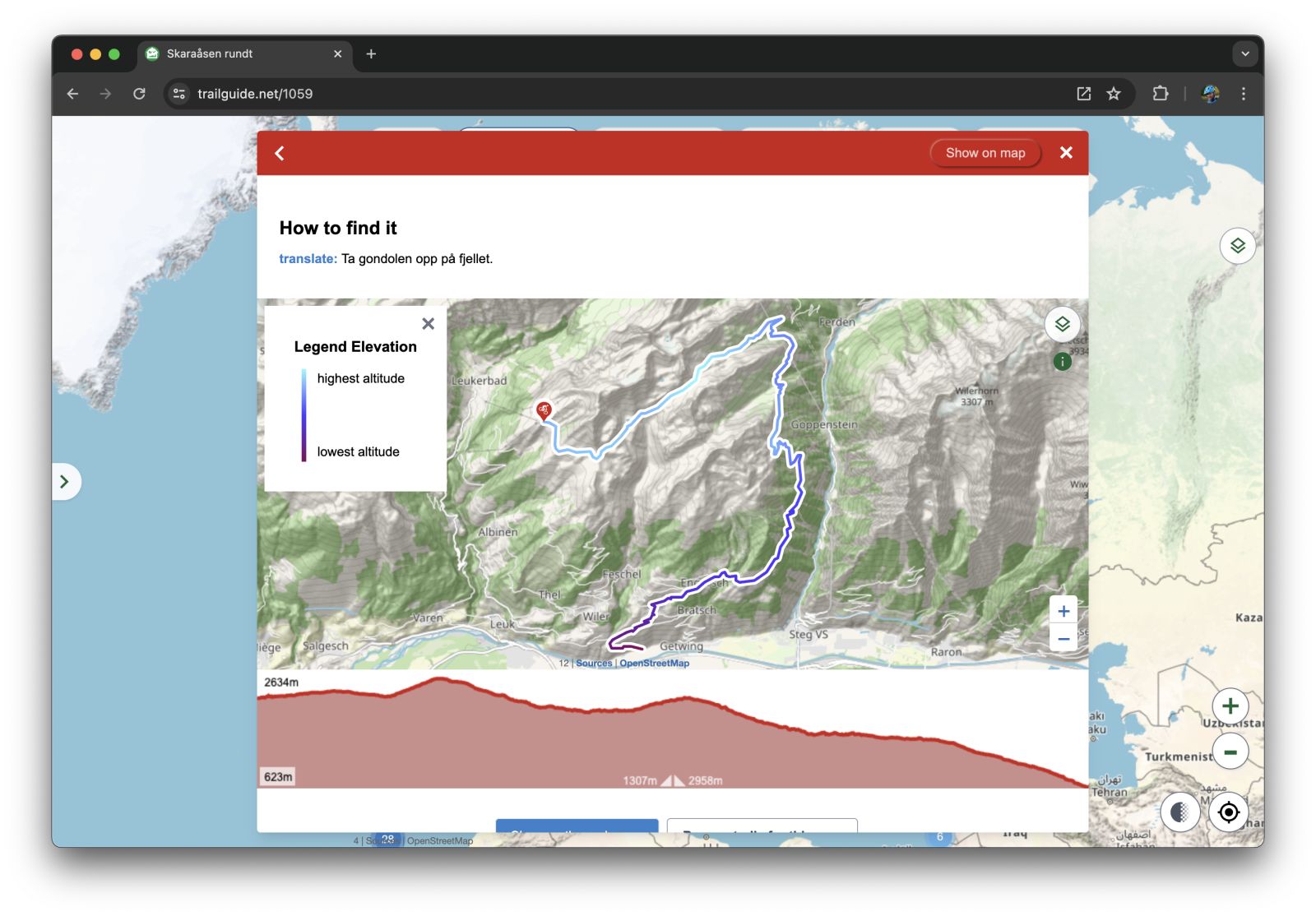Open the Sources link in map attribution
Screen dimensions: 1316x916
tap(594, 664)
